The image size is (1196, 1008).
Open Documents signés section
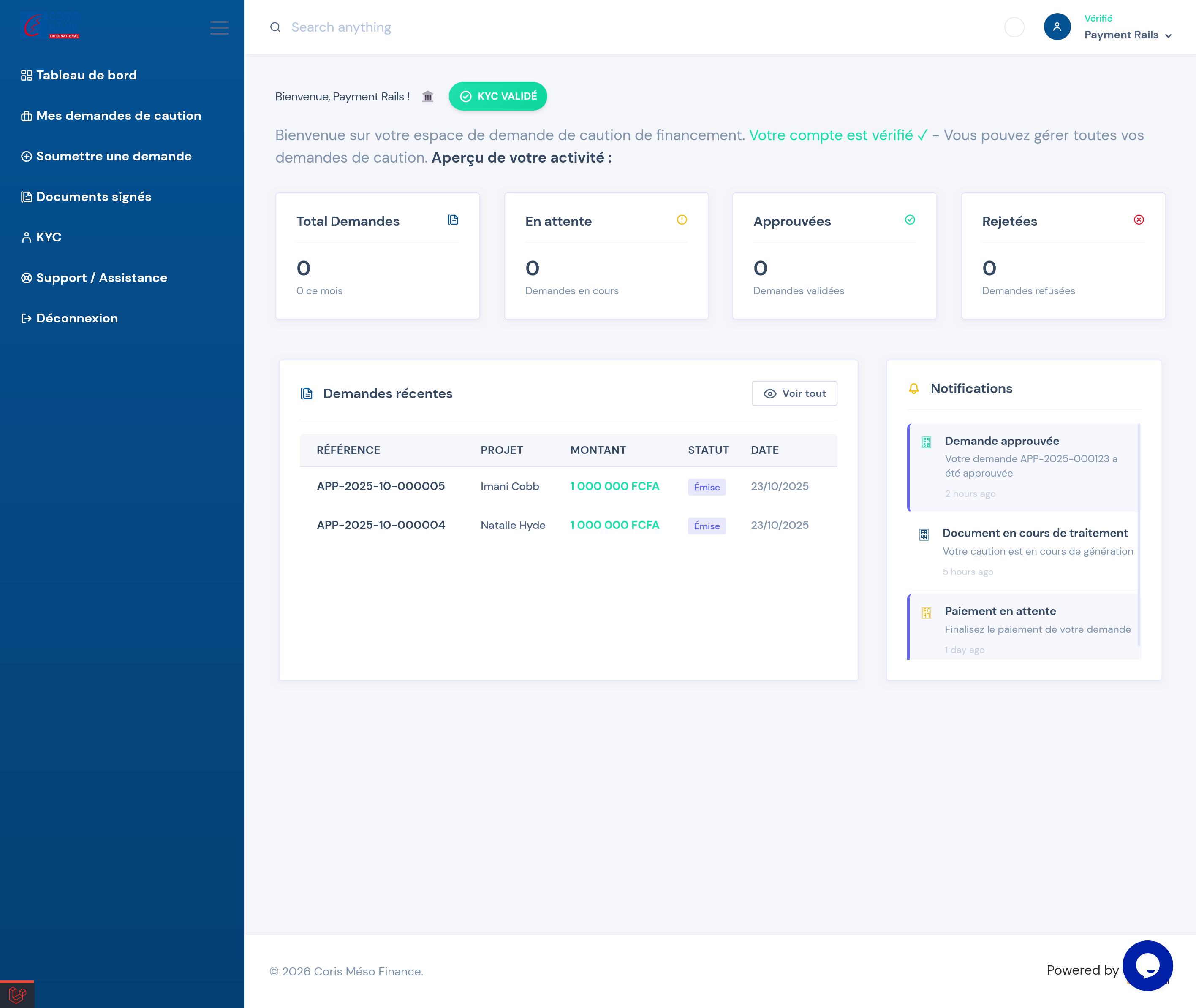pyautogui.click(x=93, y=197)
